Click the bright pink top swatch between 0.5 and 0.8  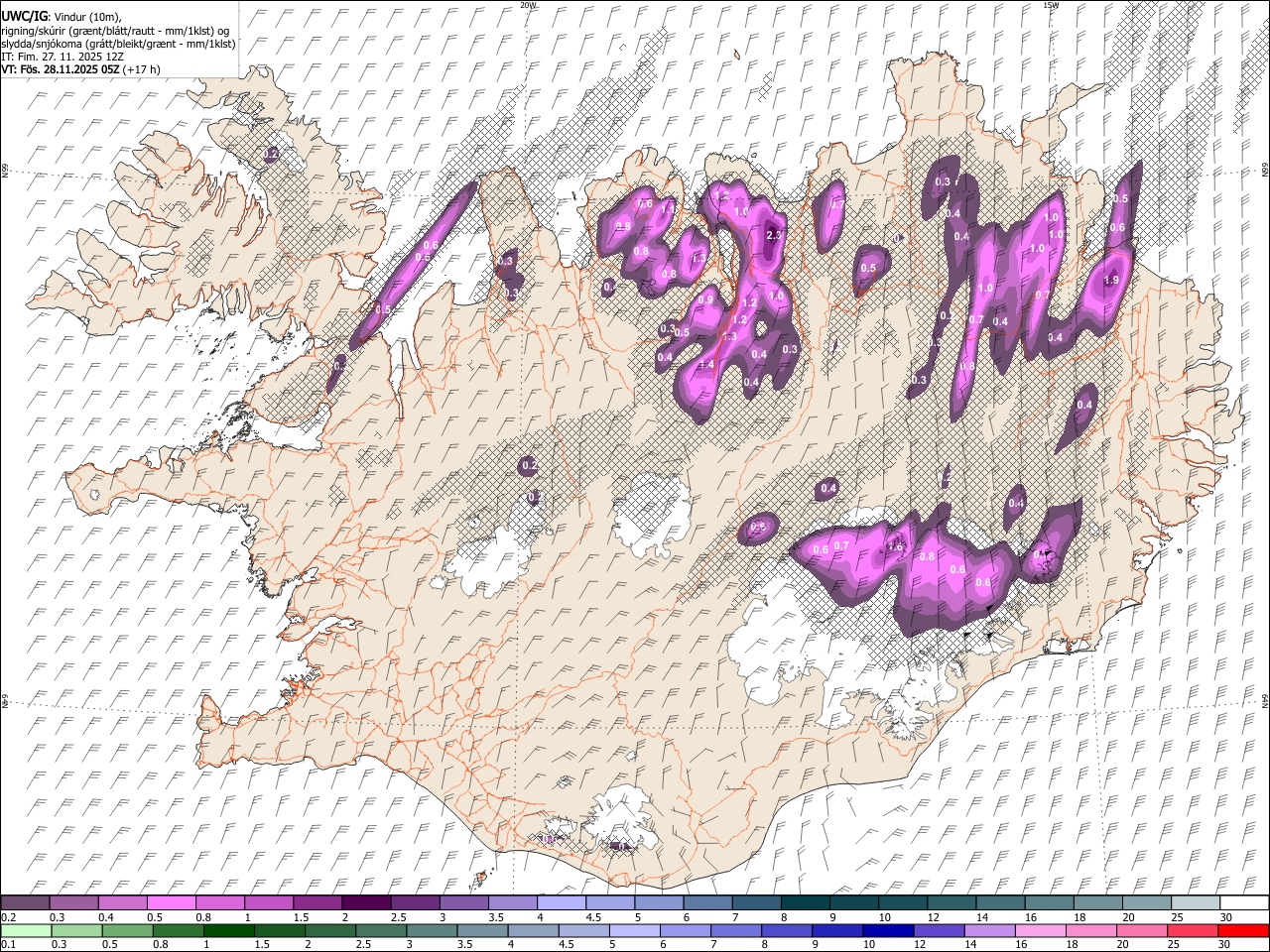(x=172, y=903)
